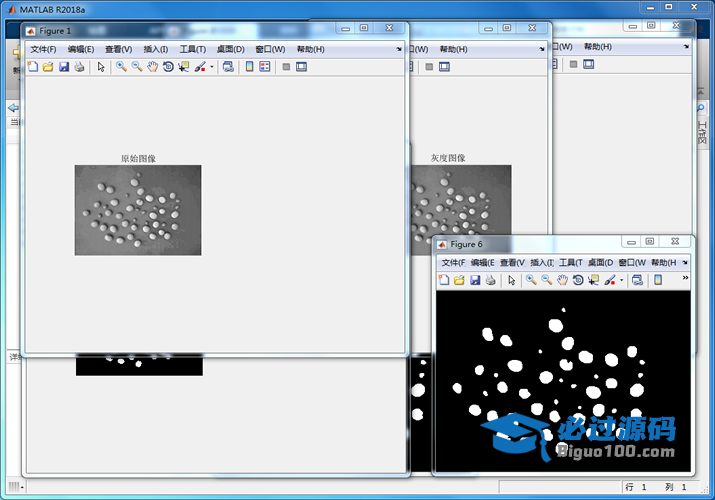
Task: Dock Figure 1 using menu bar arrow
Action: (399, 49)
